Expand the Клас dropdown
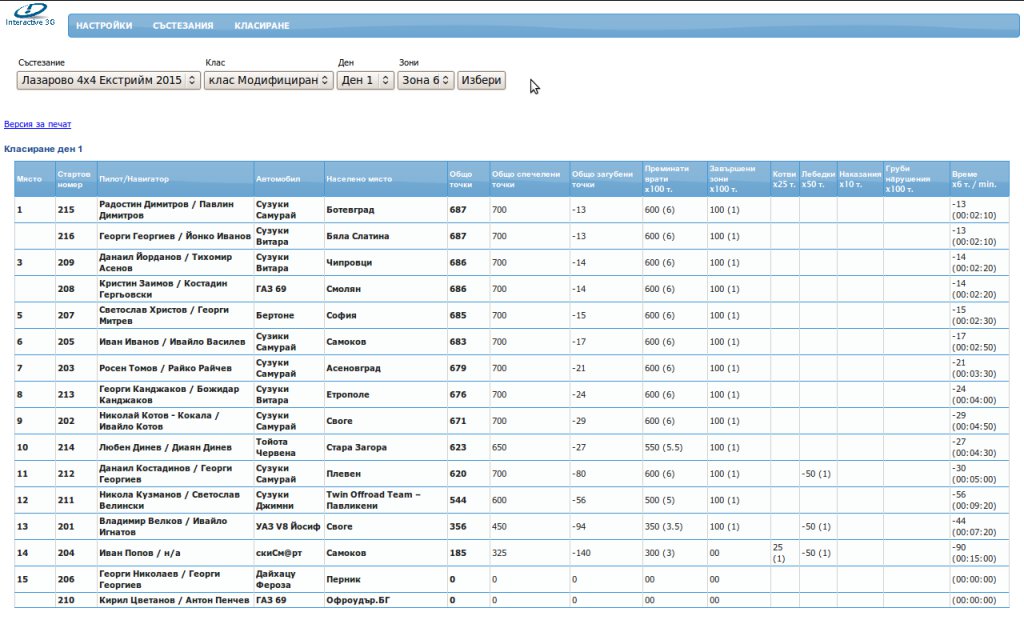1024x640 pixels. click(x=268, y=80)
